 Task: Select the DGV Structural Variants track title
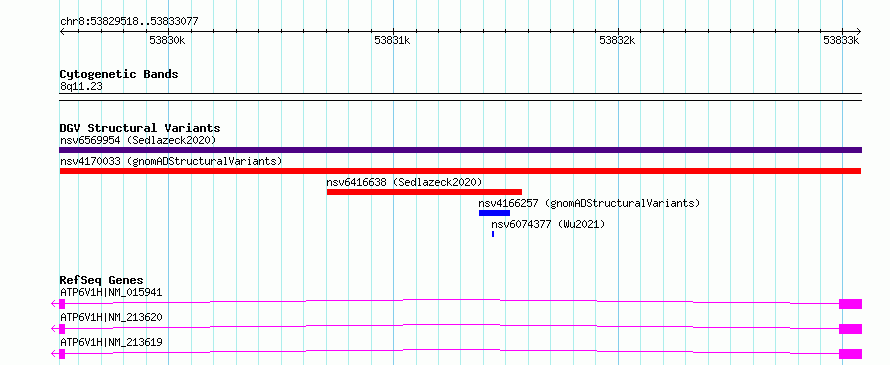tap(140, 128)
